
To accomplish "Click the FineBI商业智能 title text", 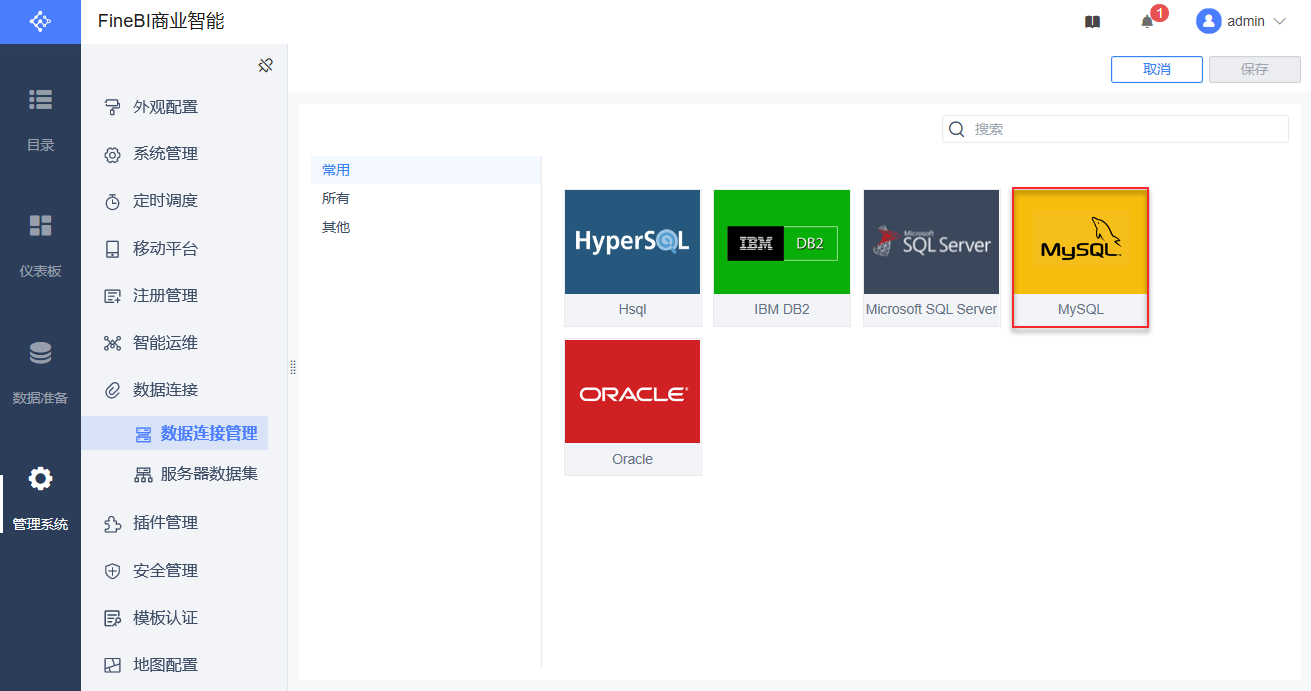I will [x=161, y=21].
